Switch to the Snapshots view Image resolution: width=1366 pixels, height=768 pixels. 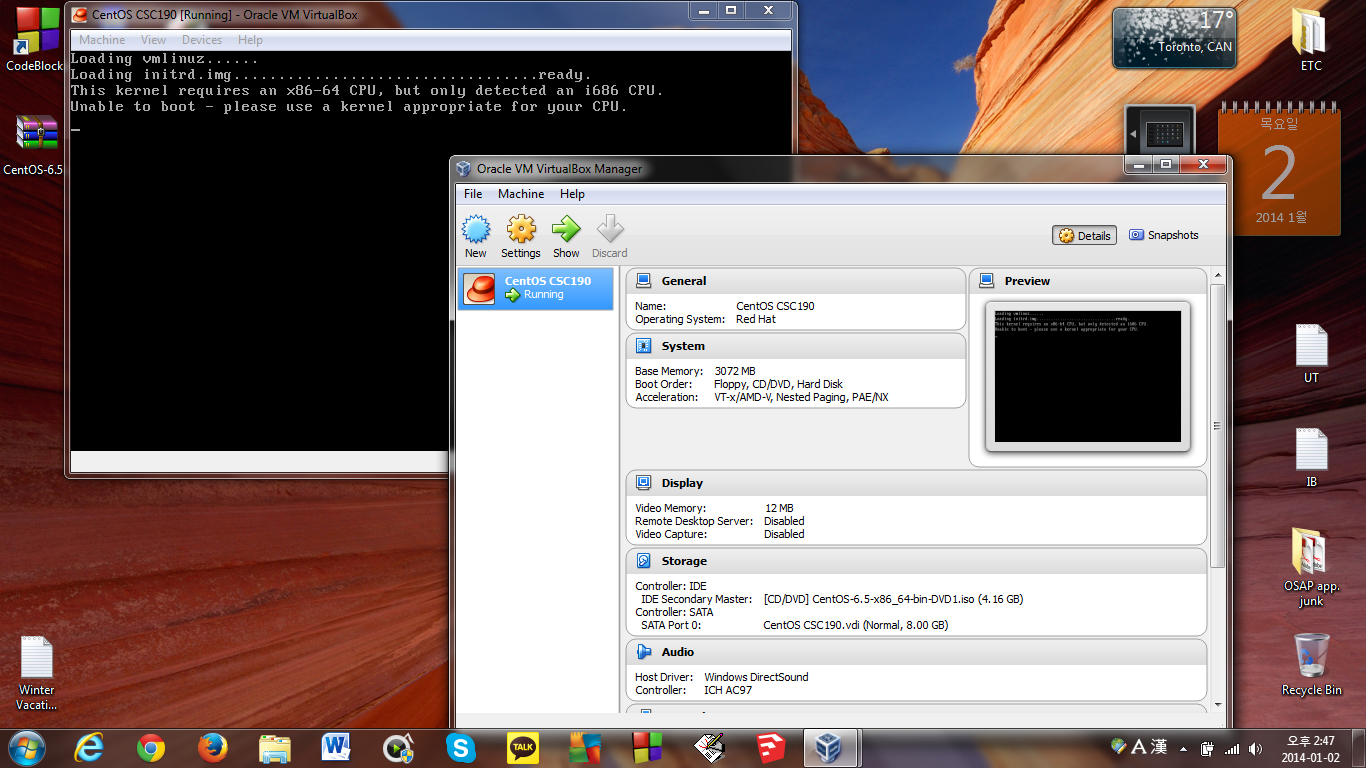(1164, 236)
